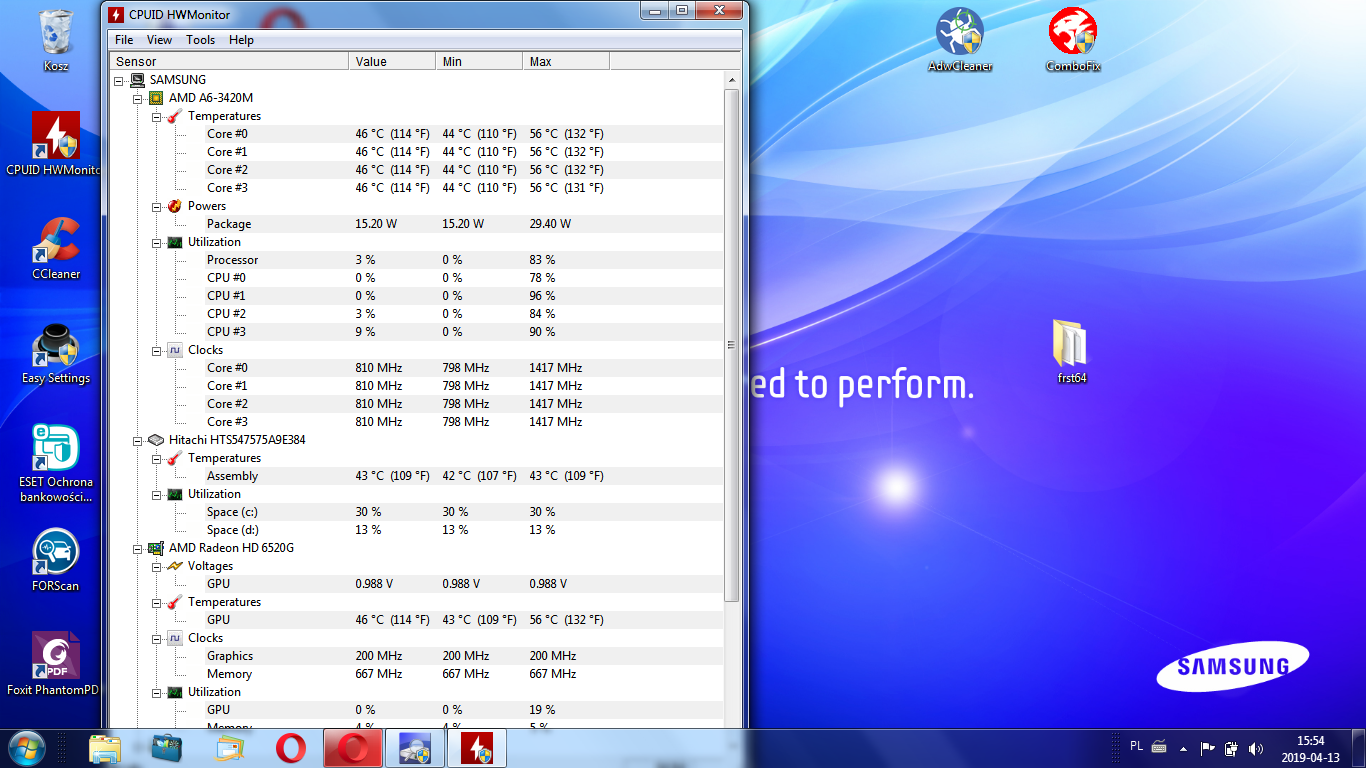Open the Windows Start menu orb
The height and width of the screenshot is (768, 1366).
(26, 748)
